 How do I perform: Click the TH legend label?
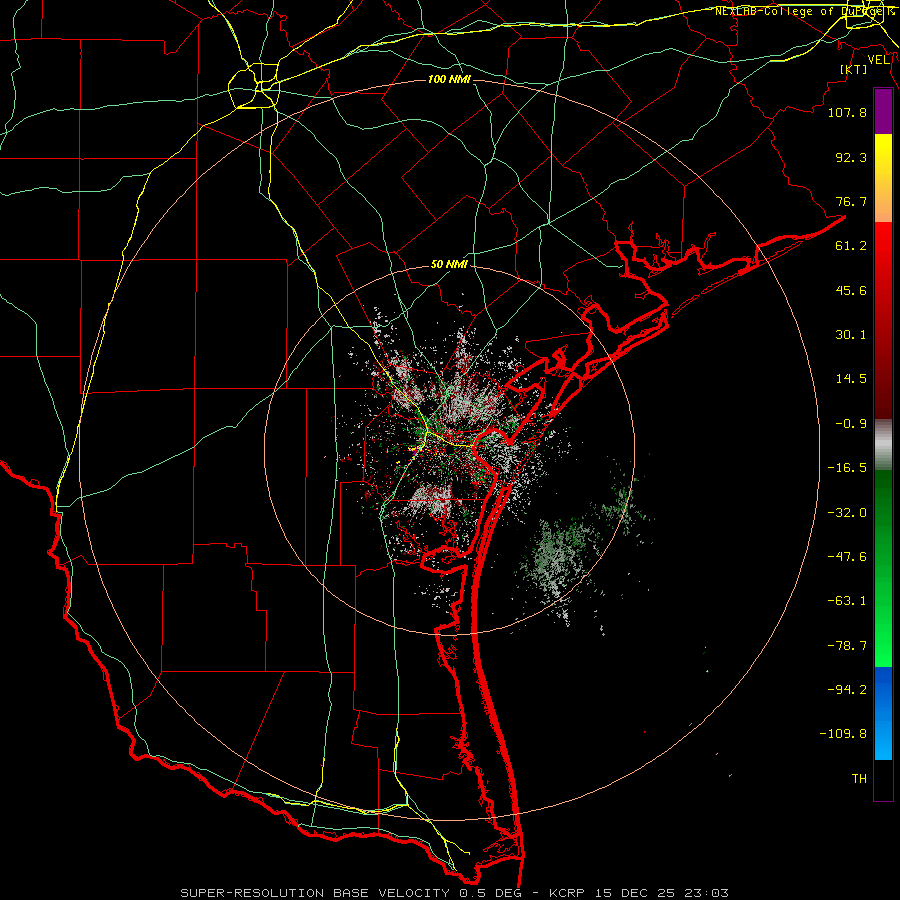[859, 779]
